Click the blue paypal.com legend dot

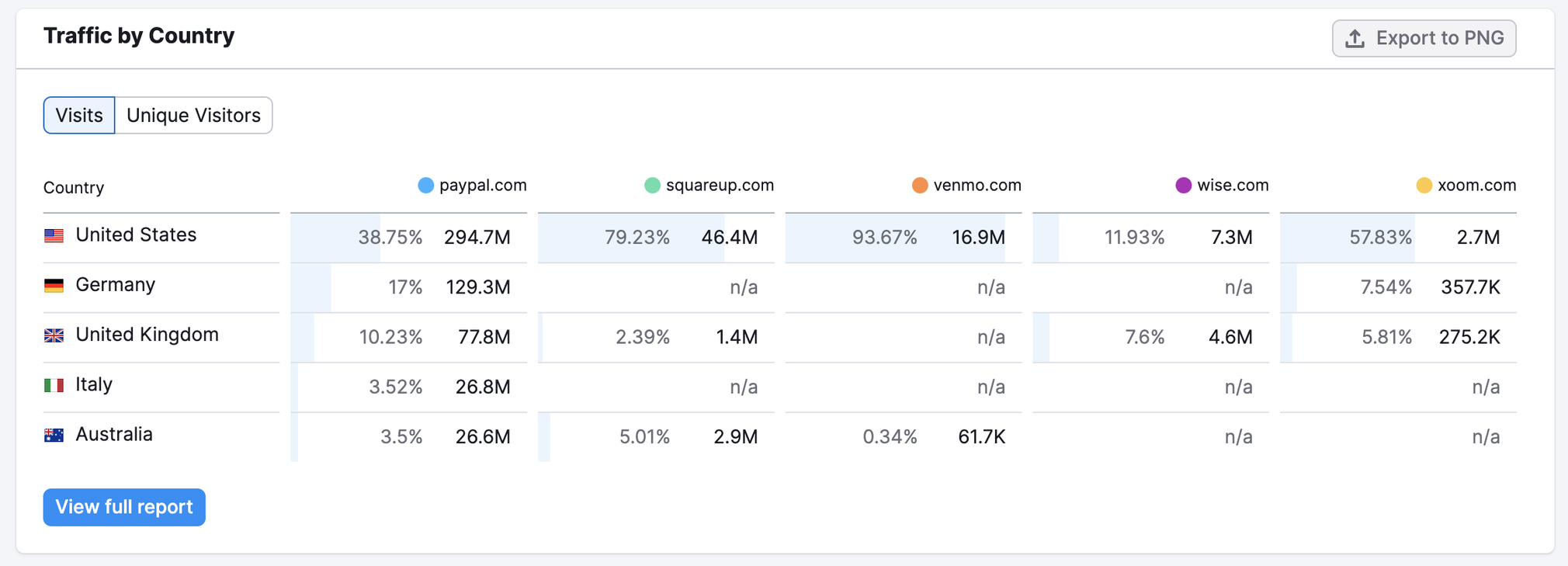[x=425, y=185]
